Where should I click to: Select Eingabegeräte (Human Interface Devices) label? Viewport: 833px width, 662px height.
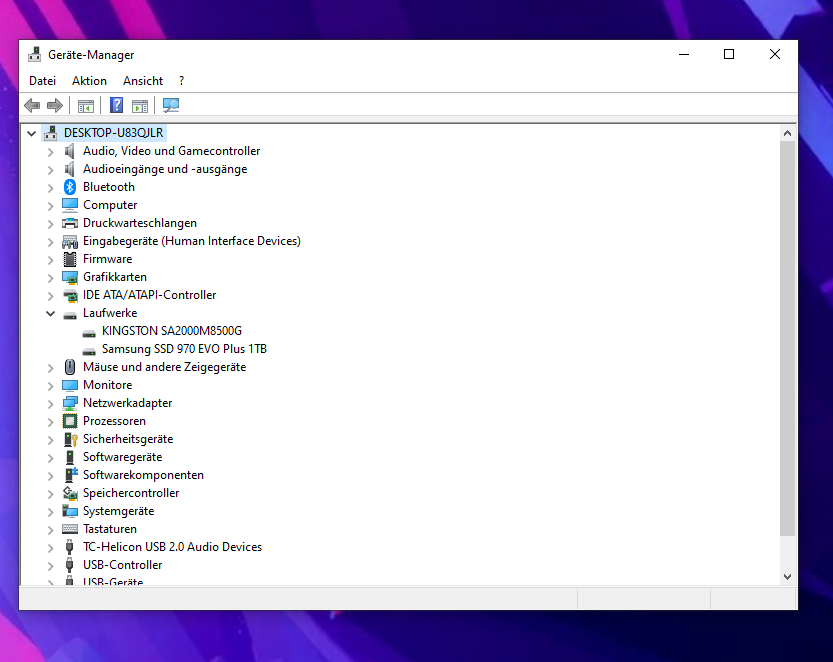(192, 241)
